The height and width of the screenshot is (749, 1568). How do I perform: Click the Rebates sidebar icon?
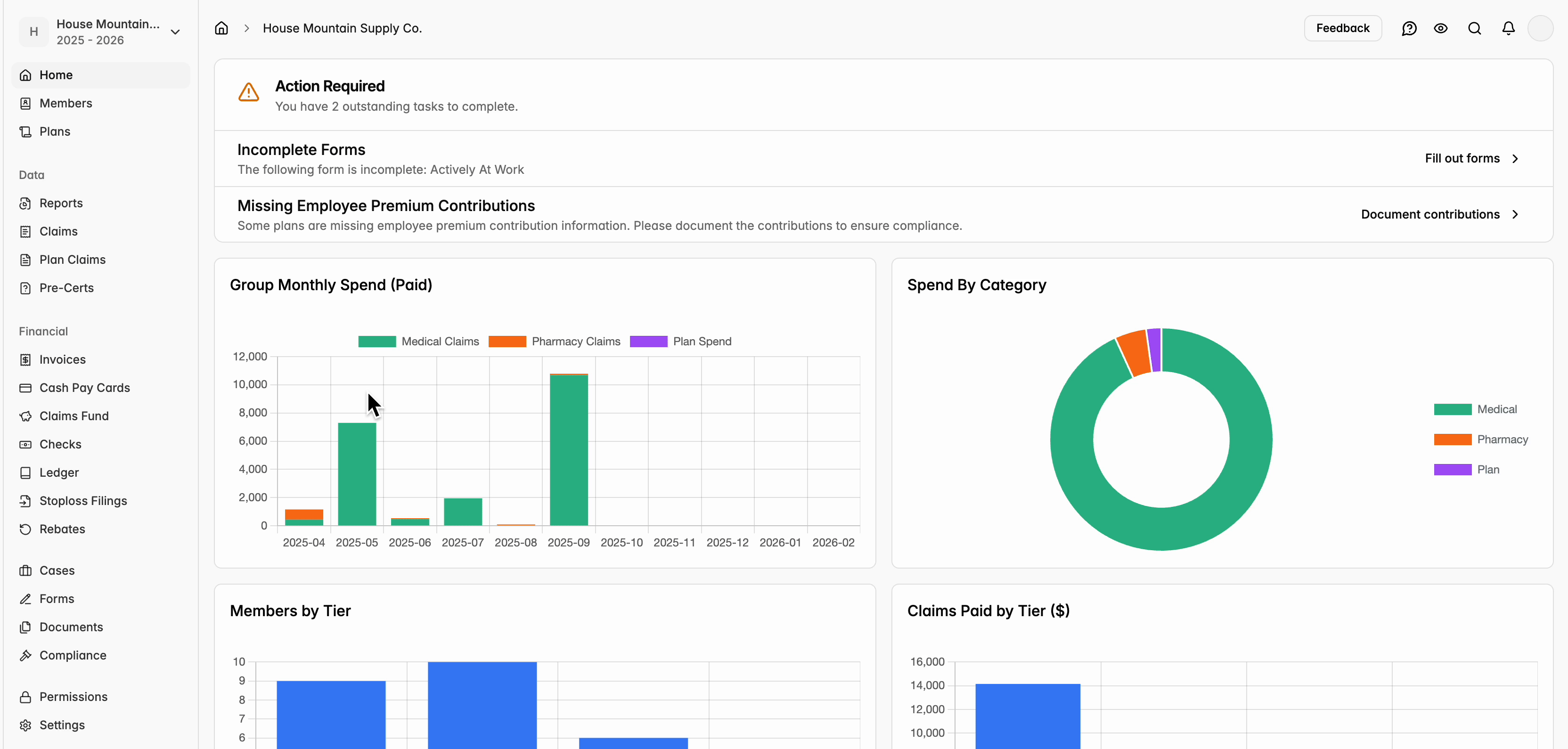[25, 529]
